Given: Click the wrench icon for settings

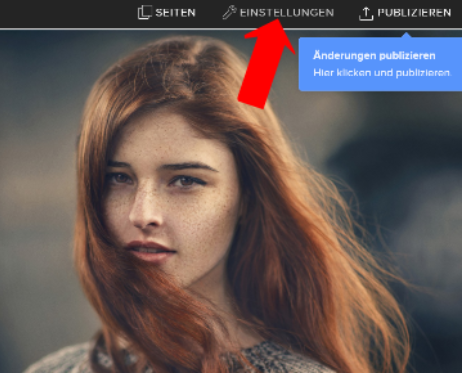Looking at the screenshot, I should [229, 13].
